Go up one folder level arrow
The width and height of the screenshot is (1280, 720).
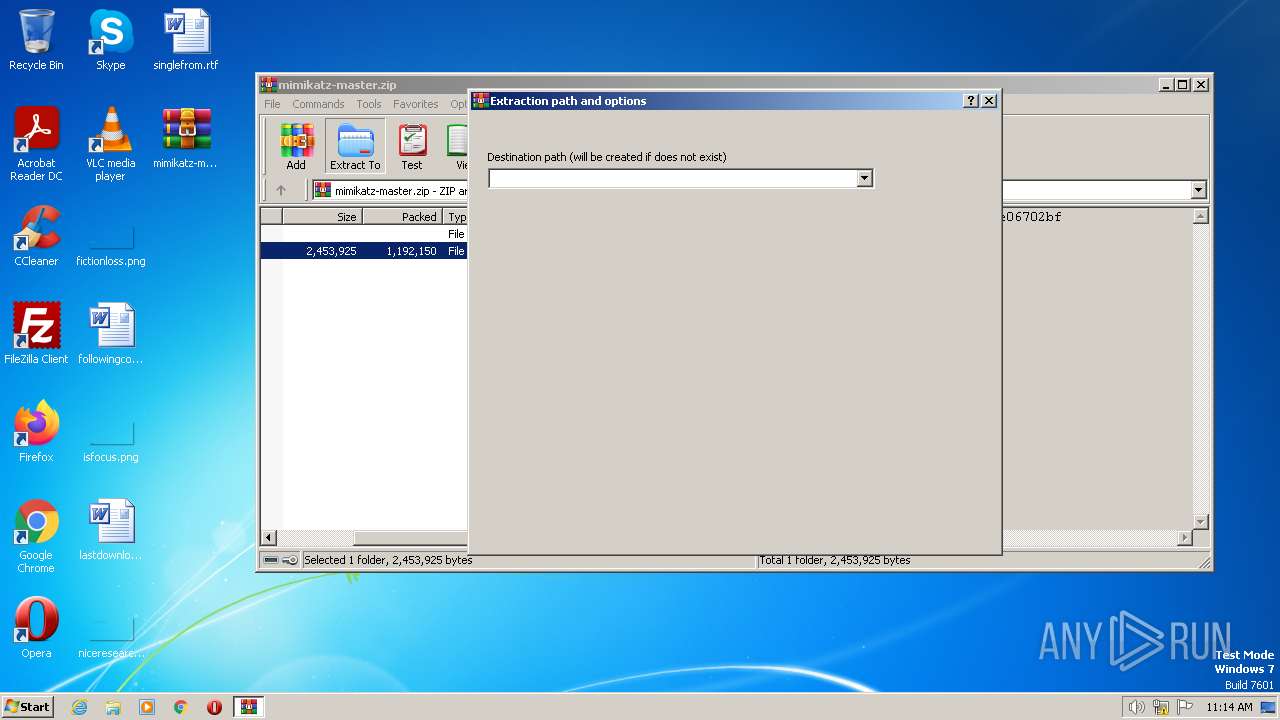point(281,190)
